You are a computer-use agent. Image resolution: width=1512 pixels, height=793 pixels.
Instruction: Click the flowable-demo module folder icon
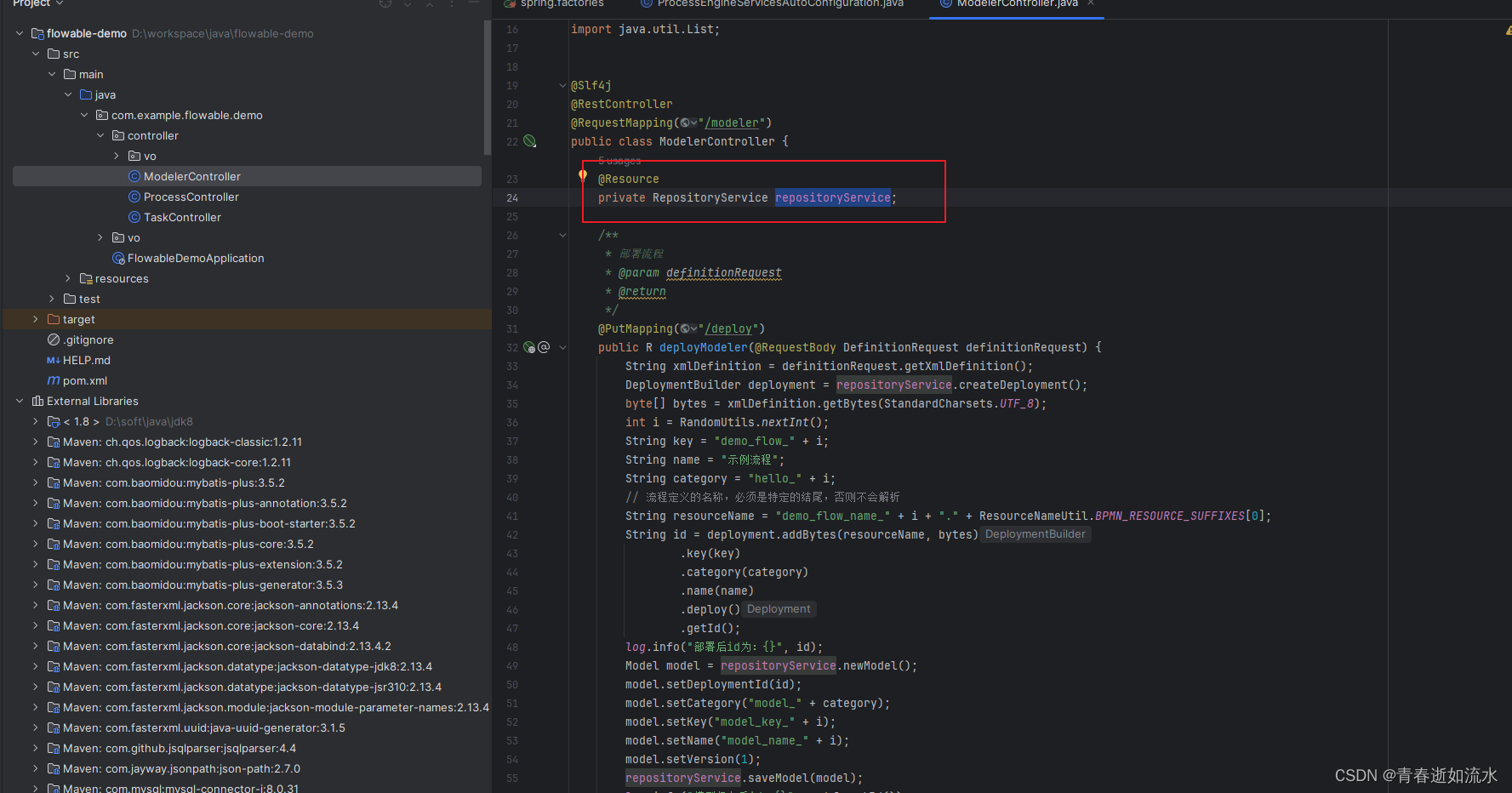(37, 33)
